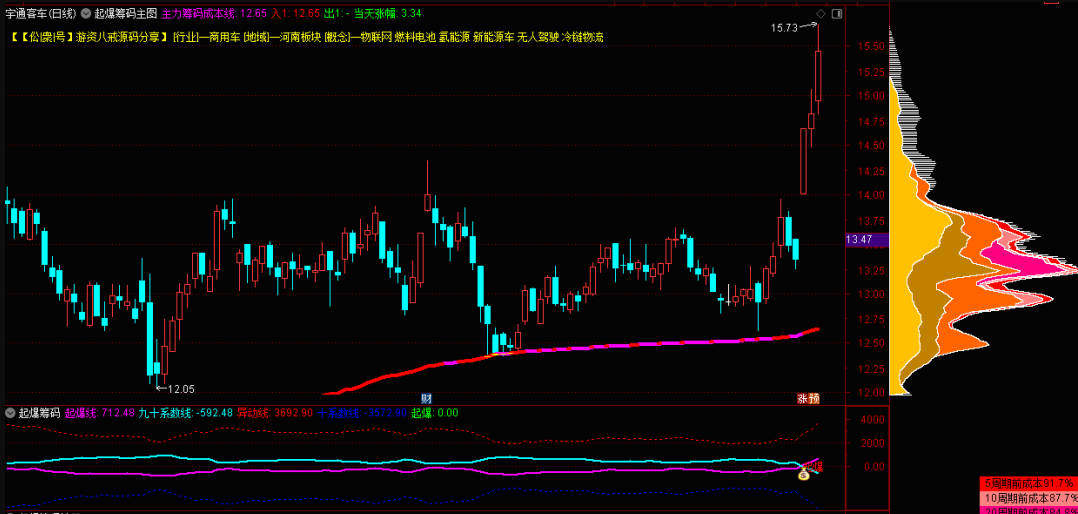Image resolution: width=1078 pixels, height=514 pixels.
Task: Click the 九十系数线: -592.48 readout
Action: coord(185,413)
